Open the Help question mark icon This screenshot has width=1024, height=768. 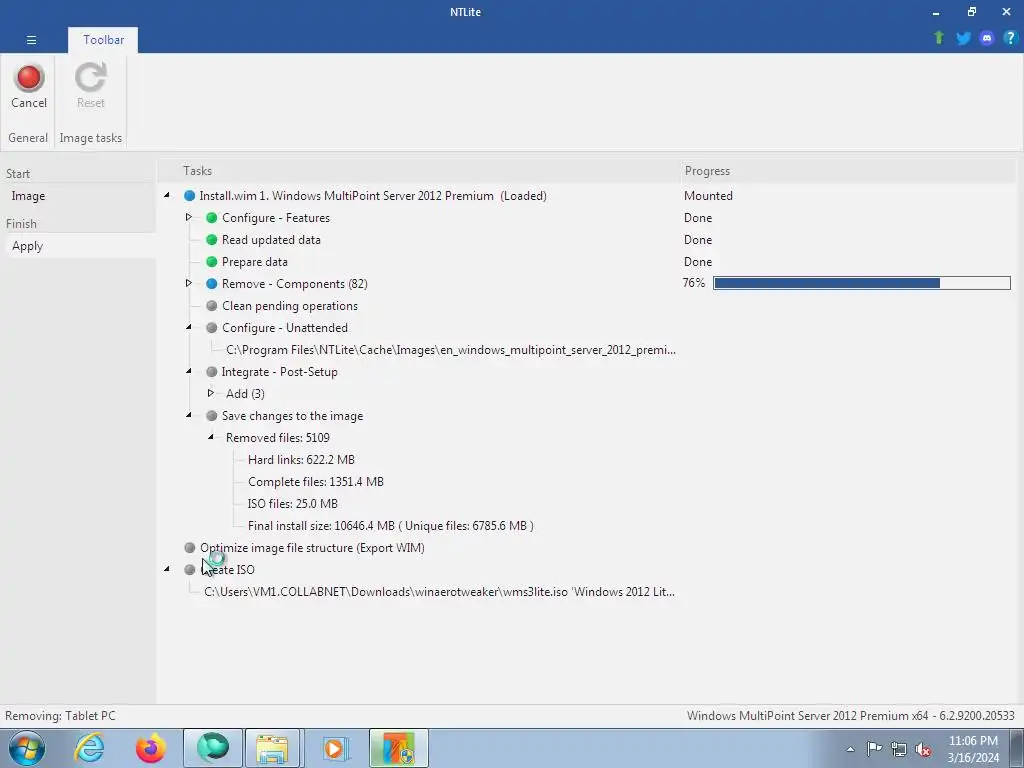pyautogui.click(x=1010, y=38)
